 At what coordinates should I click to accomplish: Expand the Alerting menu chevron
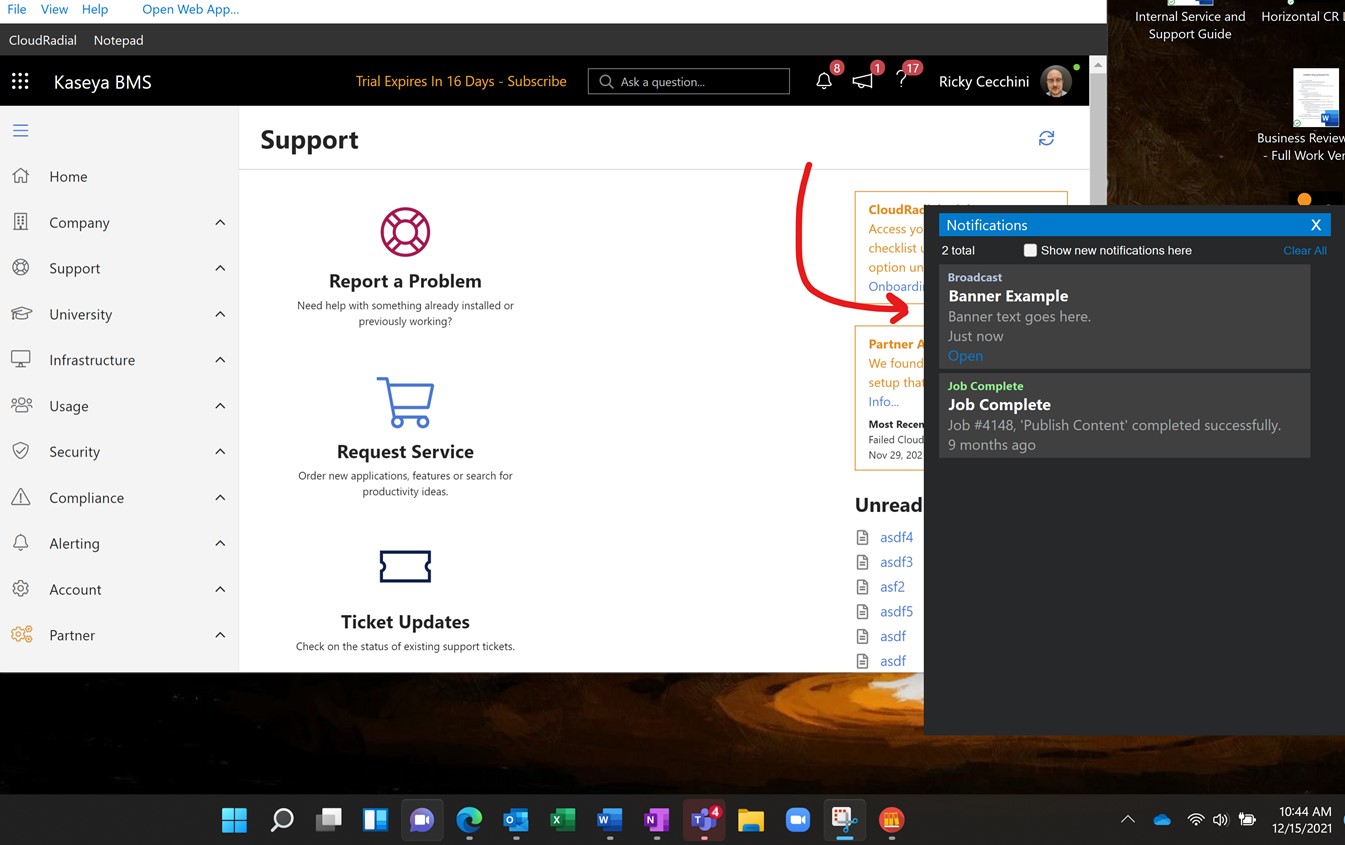tap(220, 543)
